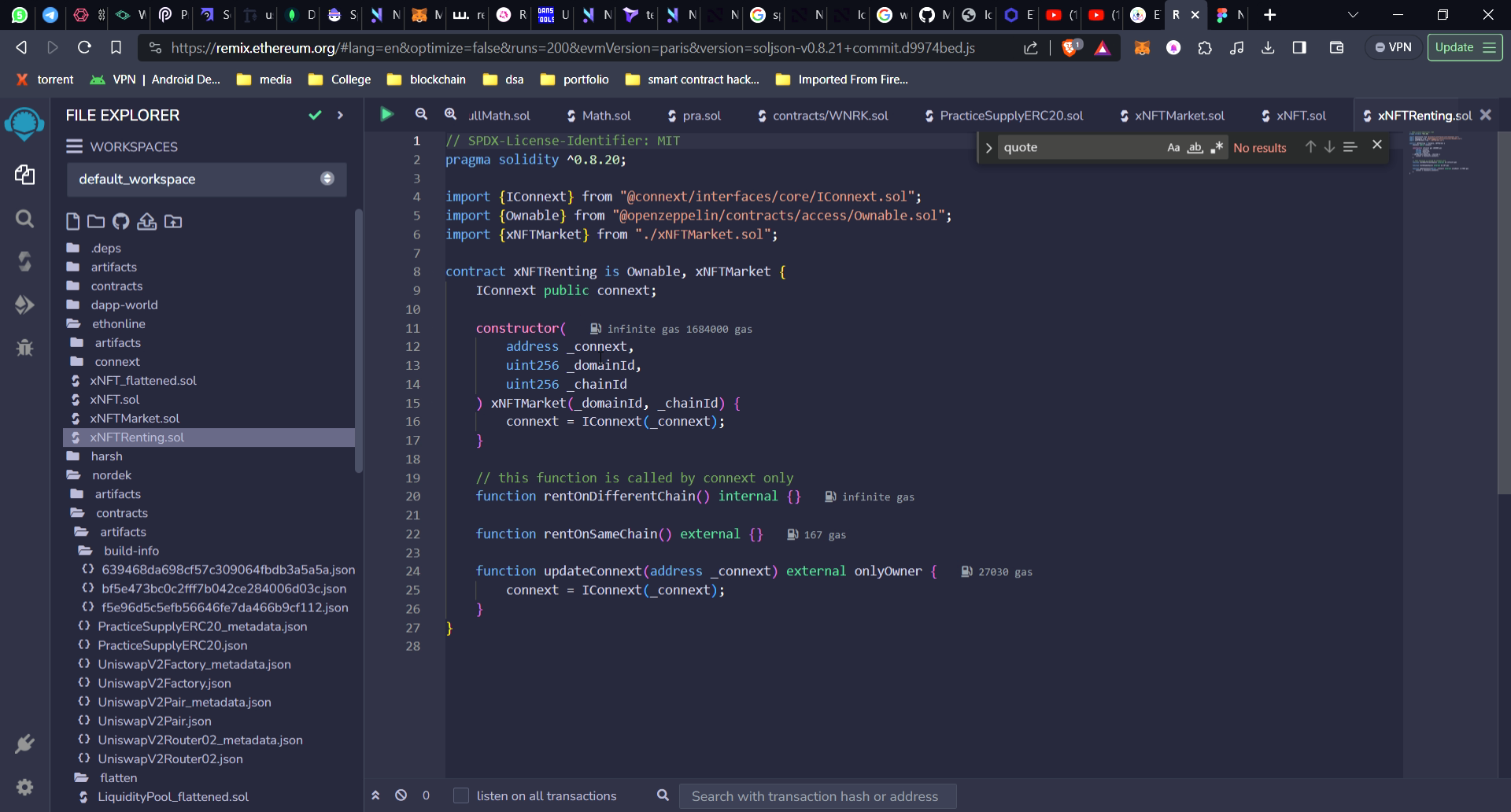
Task: Run script with green play button
Action: click(x=386, y=115)
